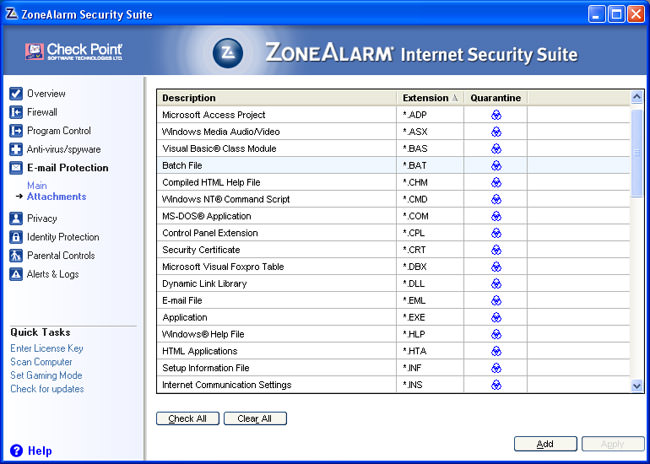Screen dimensions: 650x464
Task: Select the Windows Media Audio/Video row
Action: click(x=393, y=132)
